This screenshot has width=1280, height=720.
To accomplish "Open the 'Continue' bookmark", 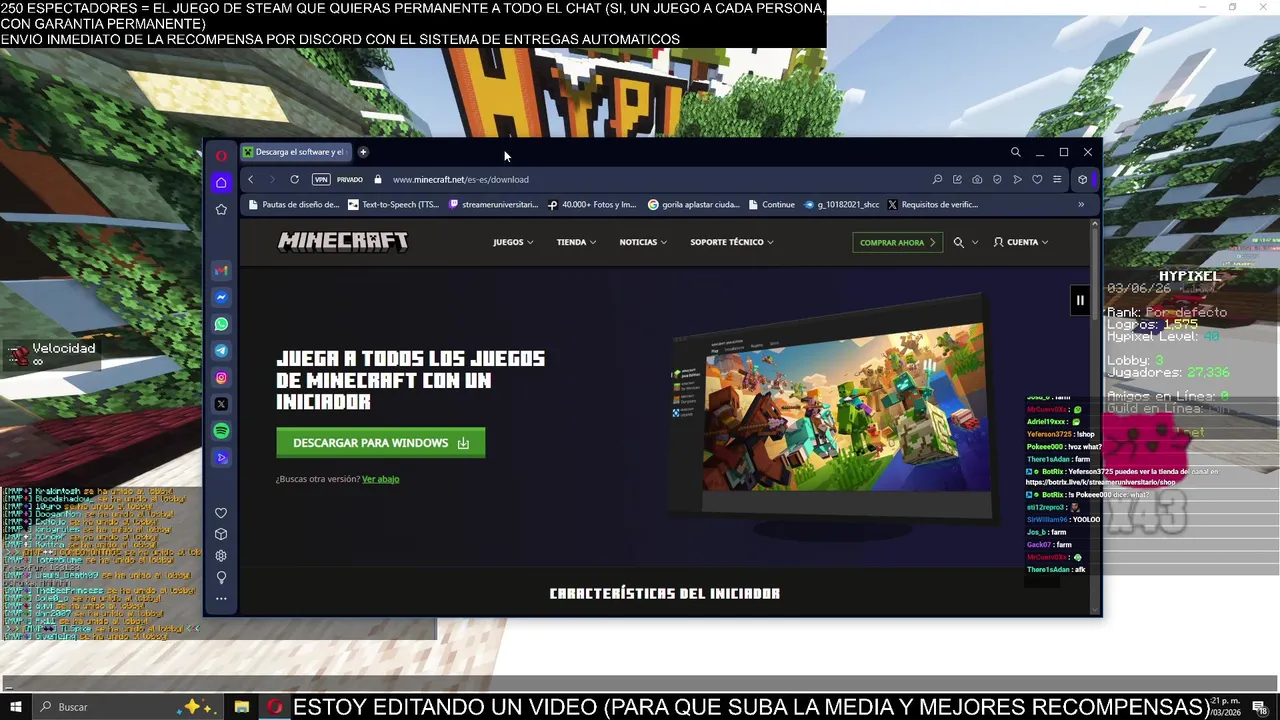I will click(x=770, y=204).
